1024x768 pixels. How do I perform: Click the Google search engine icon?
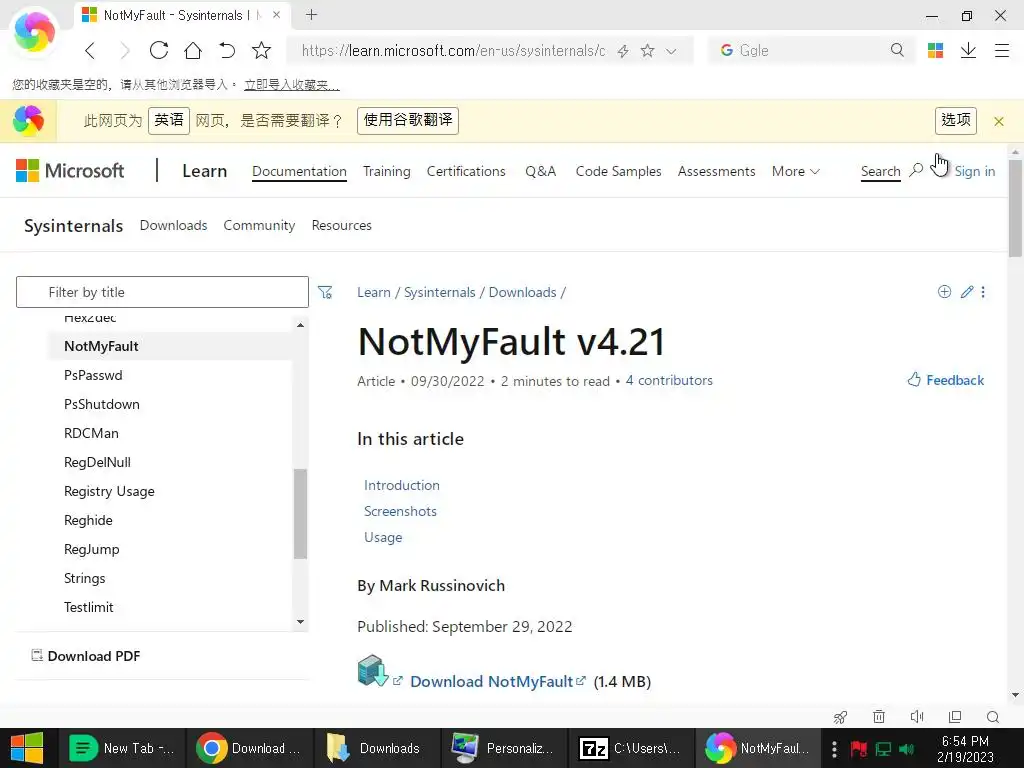tap(726, 50)
